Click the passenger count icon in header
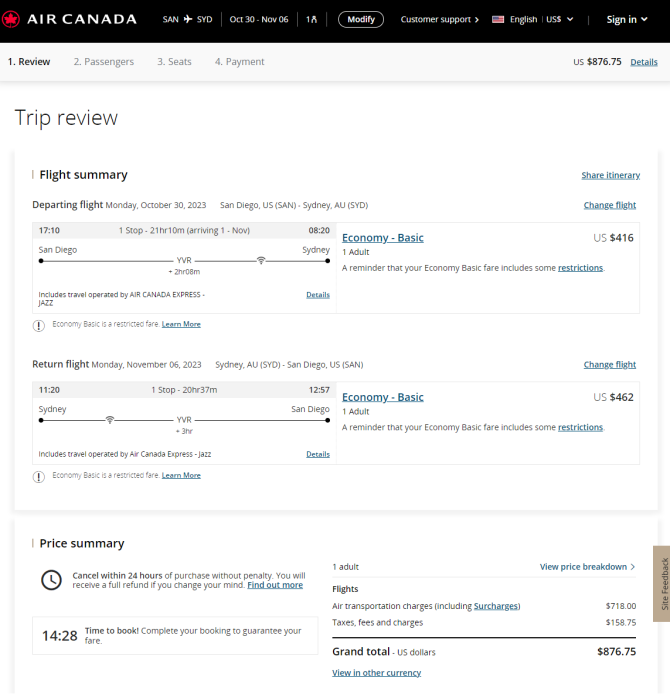Viewport: 670px width, 694px height. (312, 19)
